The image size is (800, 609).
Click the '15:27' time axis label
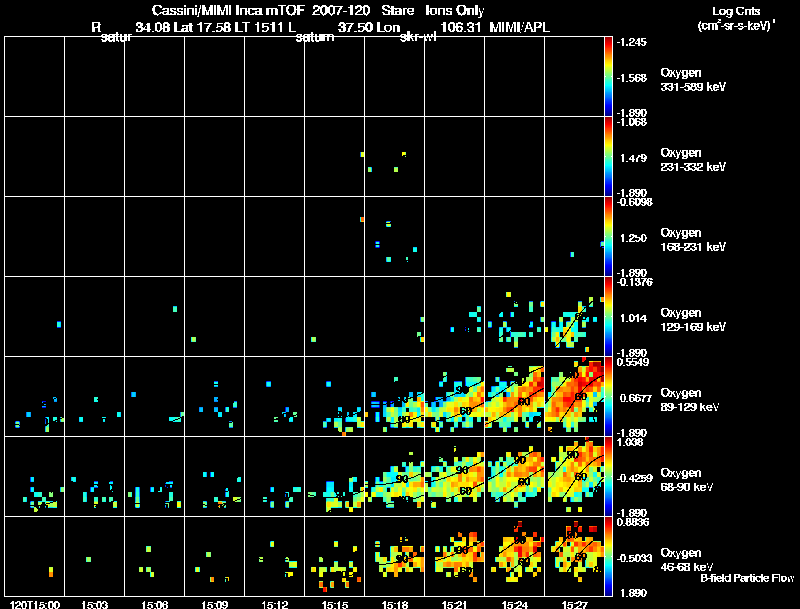574,604
